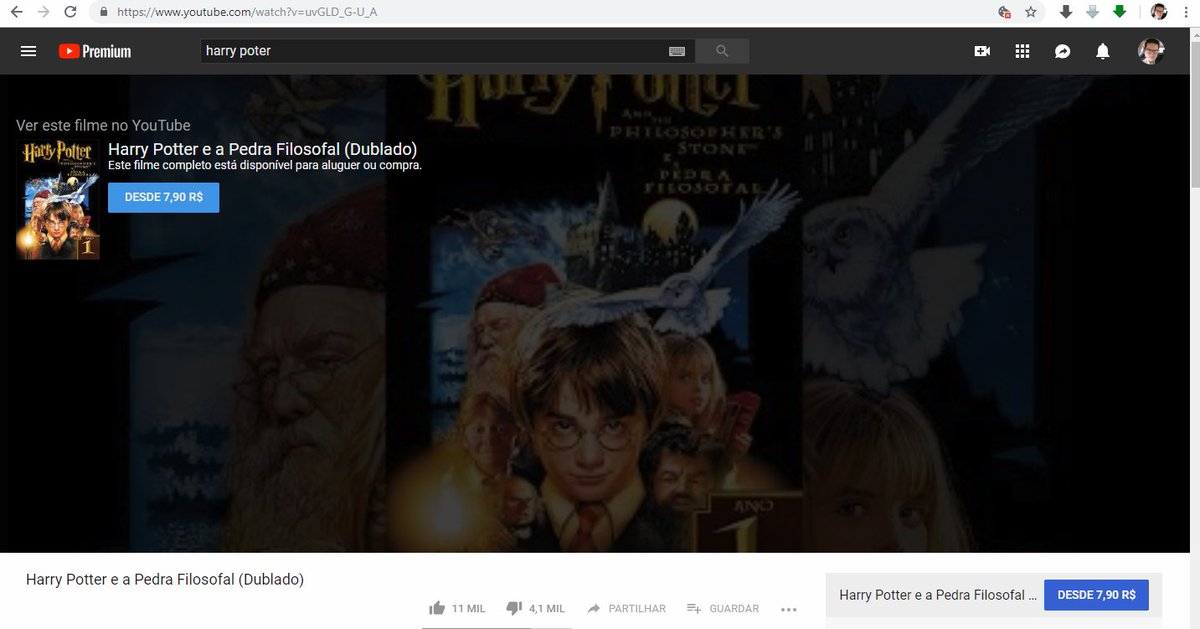This screenshot has width=1200, height=629.
Task: Like the video with thumbs up icon
Action: pyautogui.click(x=436, y=608)
